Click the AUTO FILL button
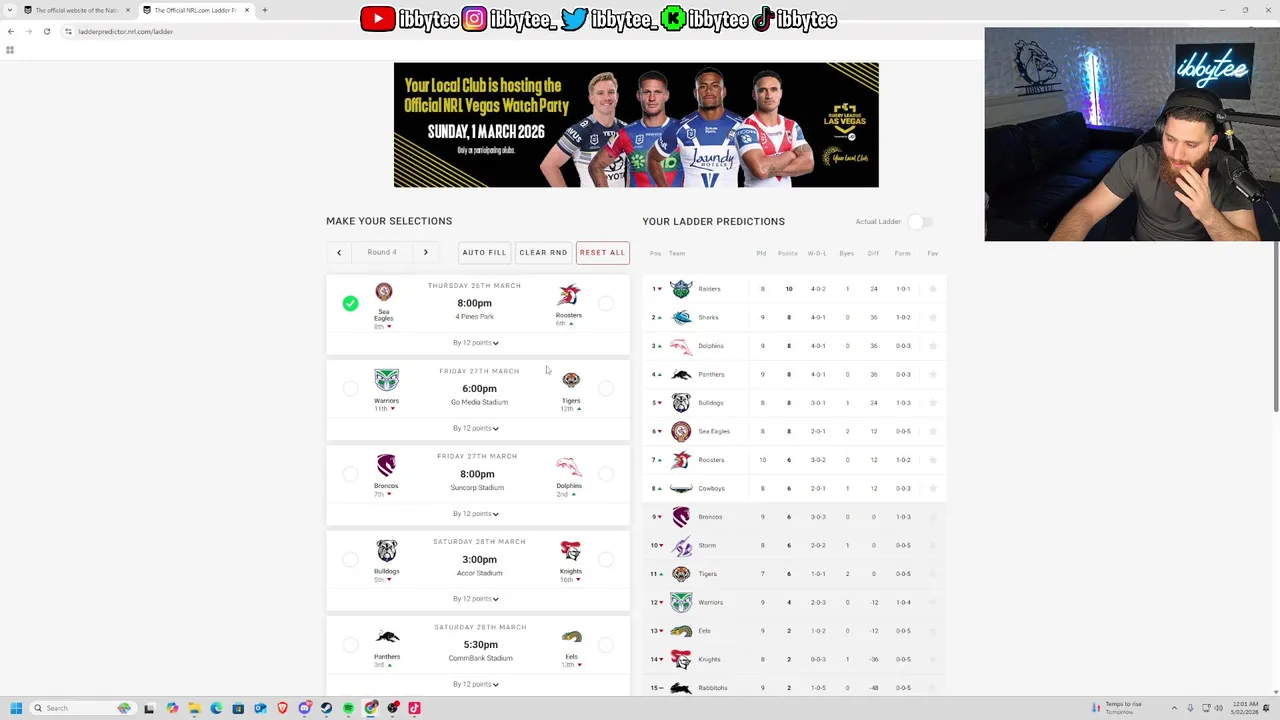 coord(484,253)
